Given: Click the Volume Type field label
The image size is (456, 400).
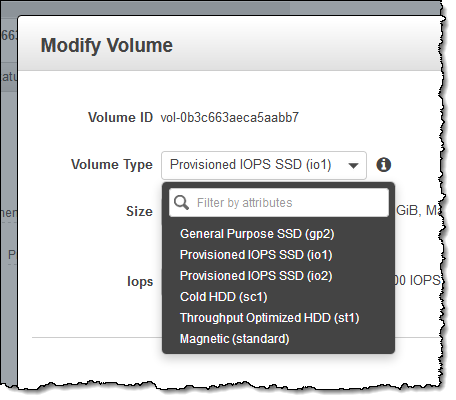Looking at the screenshot, I should (x=112, y=165).
